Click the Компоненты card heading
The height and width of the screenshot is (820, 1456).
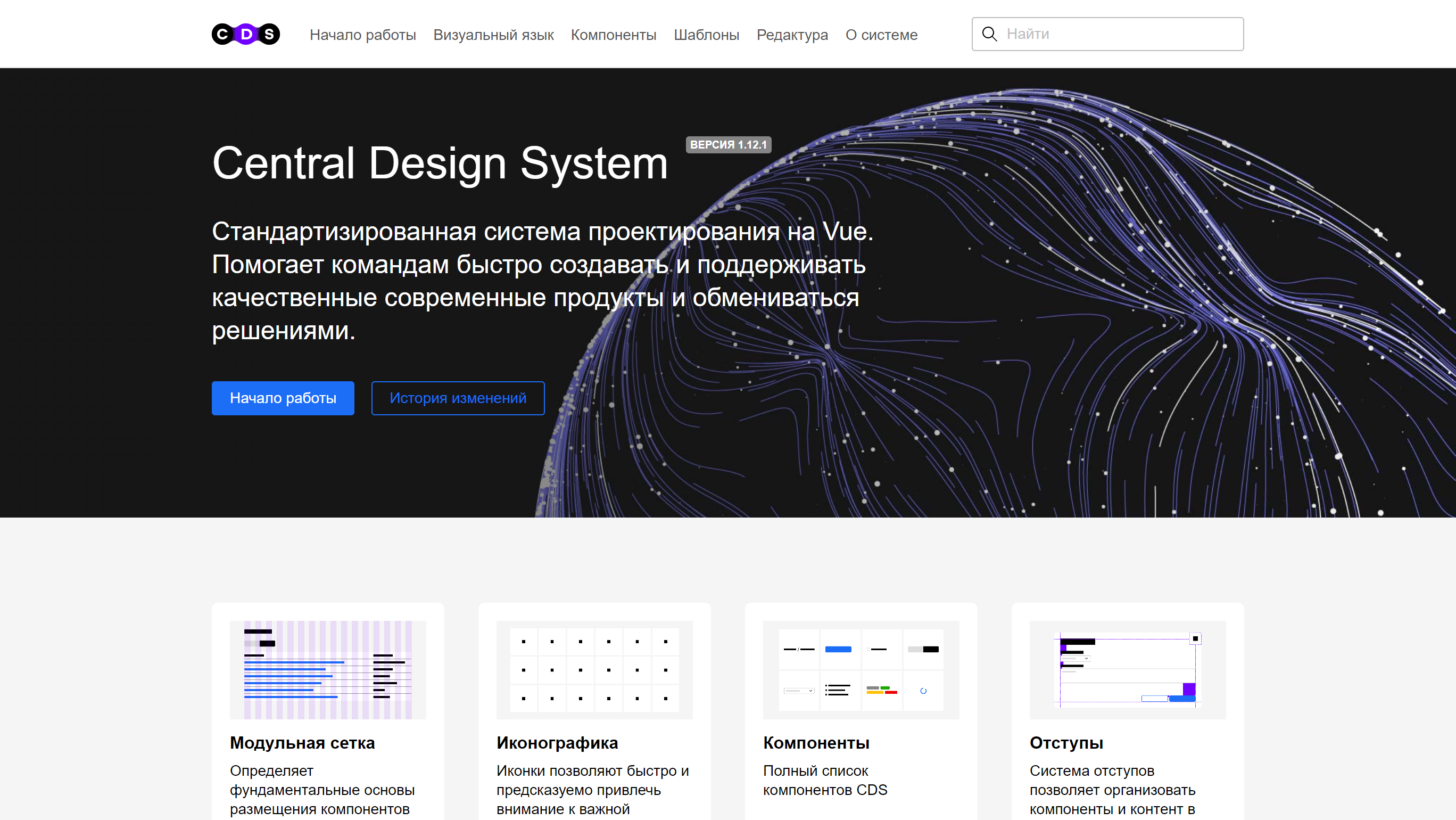pos(816,742)
